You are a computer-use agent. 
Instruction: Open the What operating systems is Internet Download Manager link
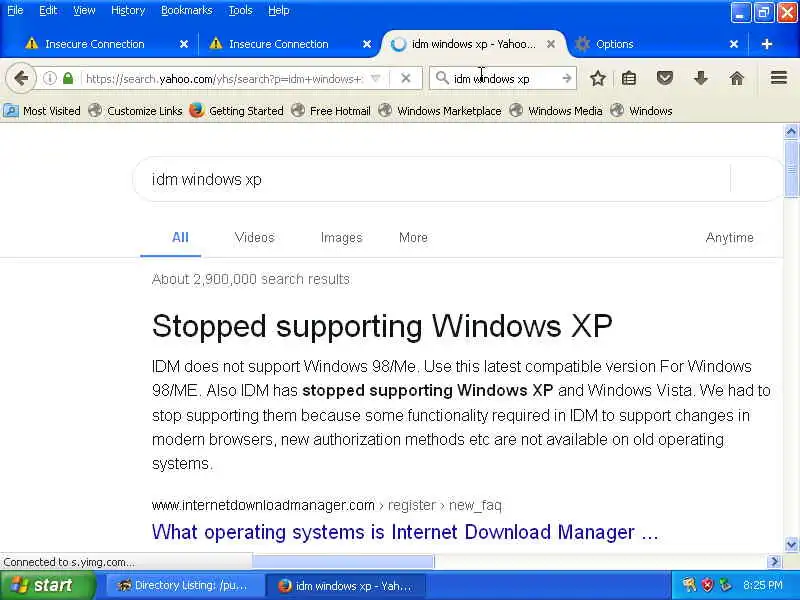pos(405,532)
